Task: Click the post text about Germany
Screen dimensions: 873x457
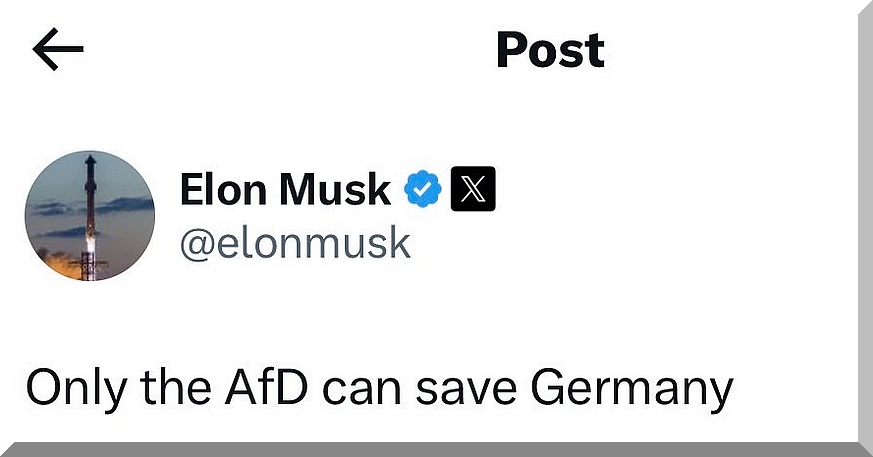Action: pyautogui.click(x=379, y=389)
